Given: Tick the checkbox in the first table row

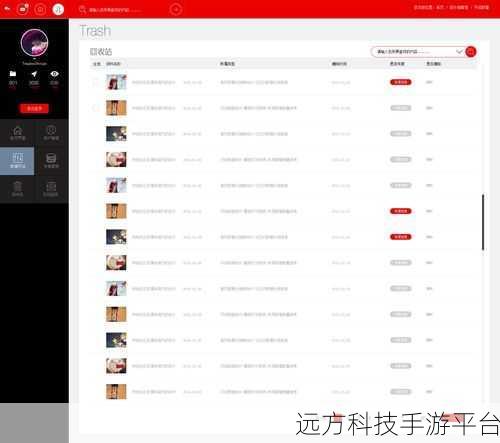Looking at the screenshot, I should (96, 82).
